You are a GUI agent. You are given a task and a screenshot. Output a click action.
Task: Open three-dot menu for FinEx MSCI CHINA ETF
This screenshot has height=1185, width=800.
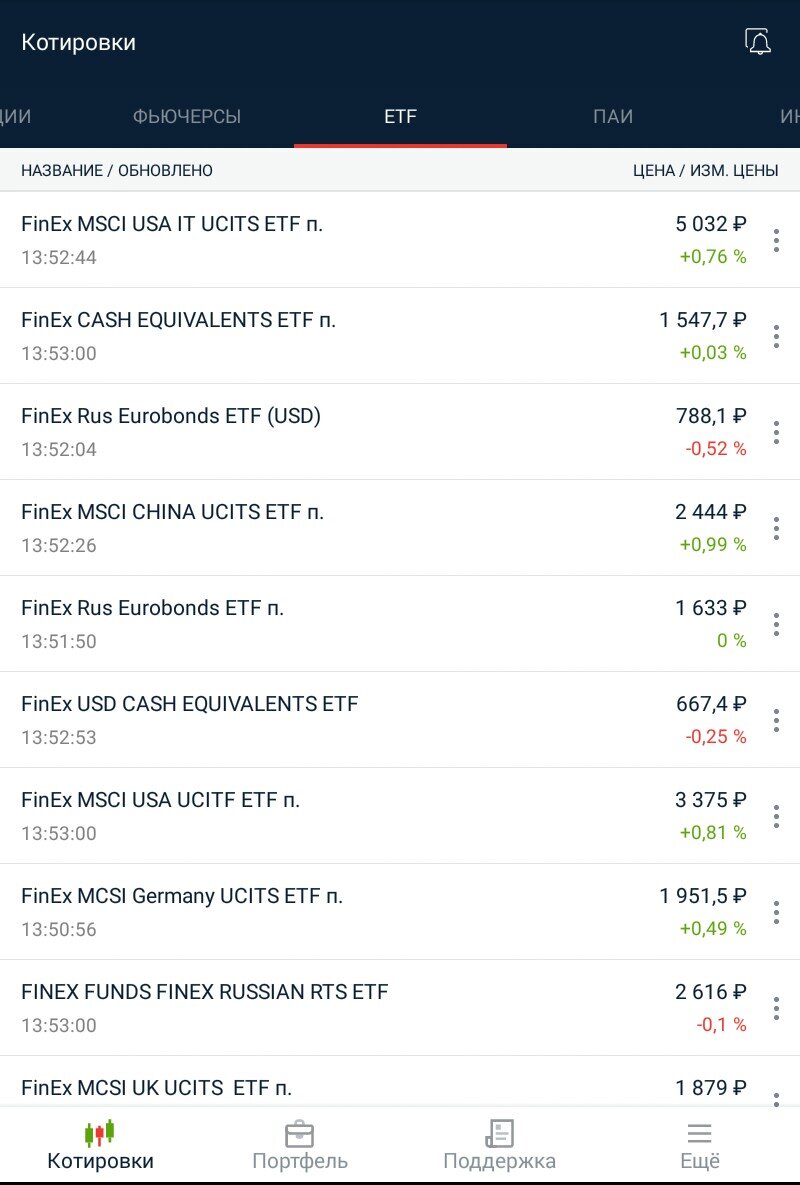(776, 528)
